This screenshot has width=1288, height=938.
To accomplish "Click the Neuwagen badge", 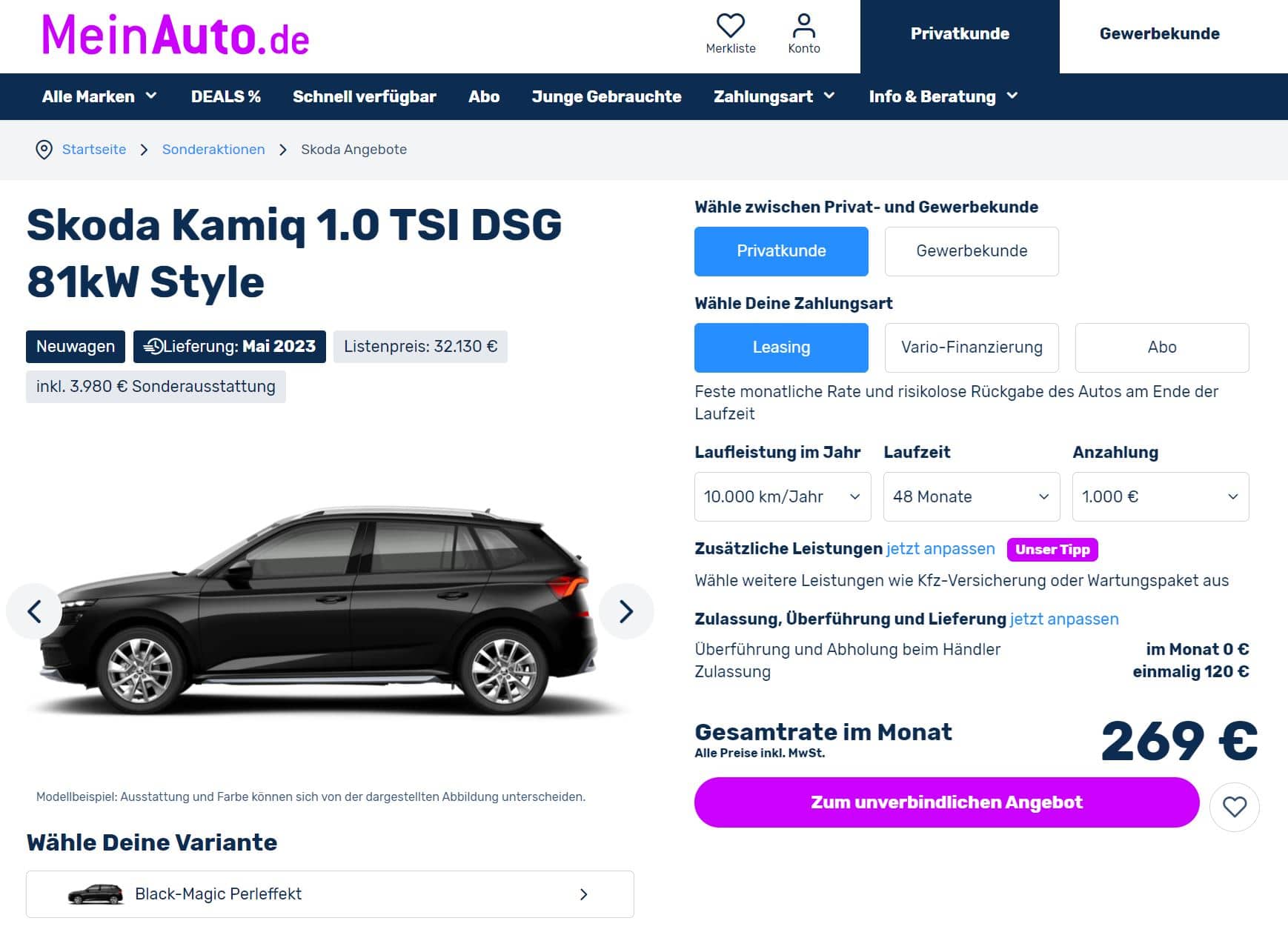I will point(76,347).
